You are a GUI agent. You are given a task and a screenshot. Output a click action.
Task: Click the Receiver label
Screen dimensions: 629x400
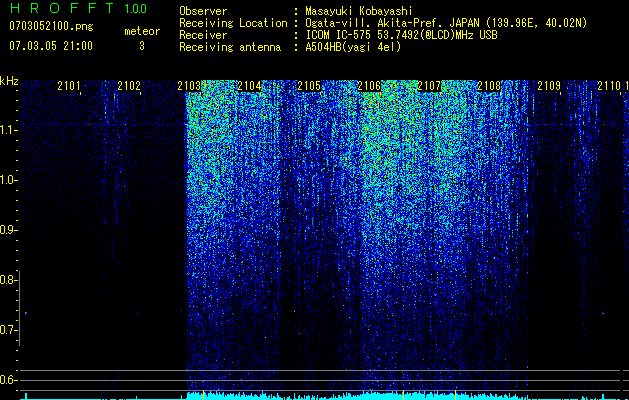coord(203,35)
